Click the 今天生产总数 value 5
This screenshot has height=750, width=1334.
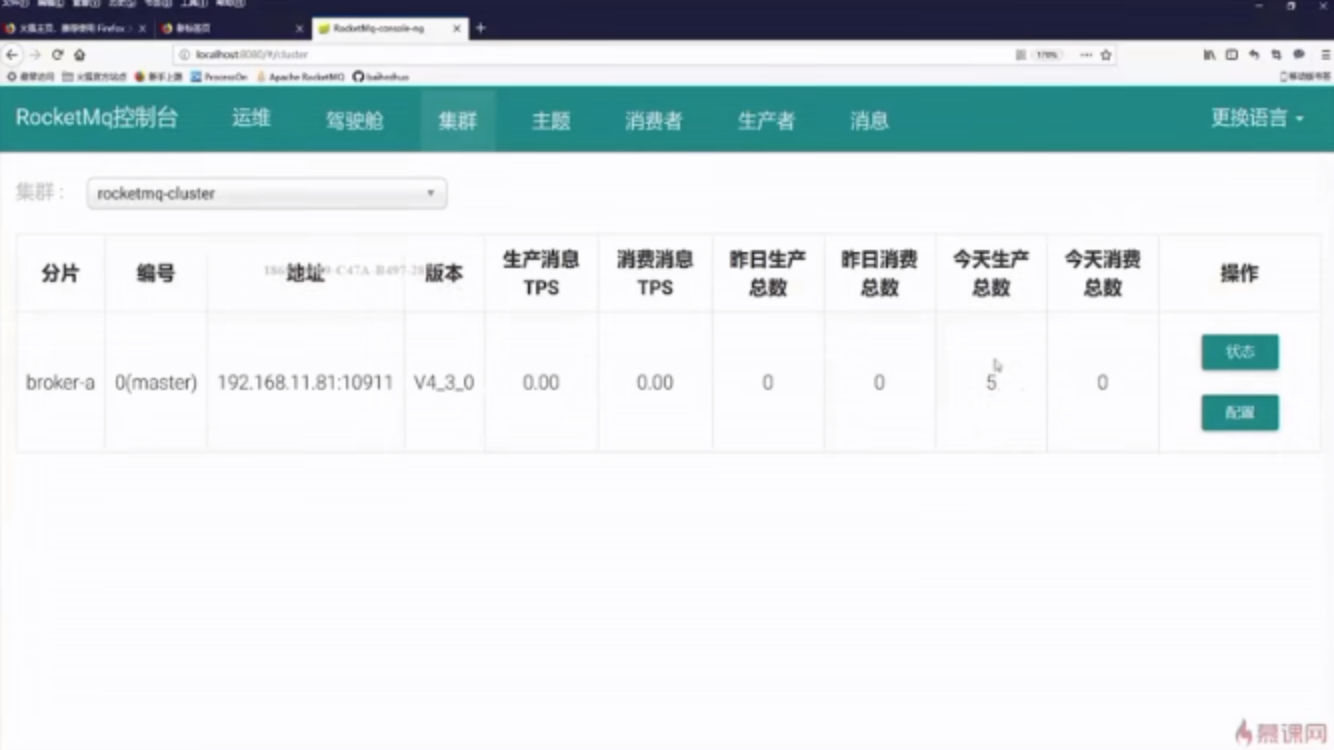click(991, 383)
